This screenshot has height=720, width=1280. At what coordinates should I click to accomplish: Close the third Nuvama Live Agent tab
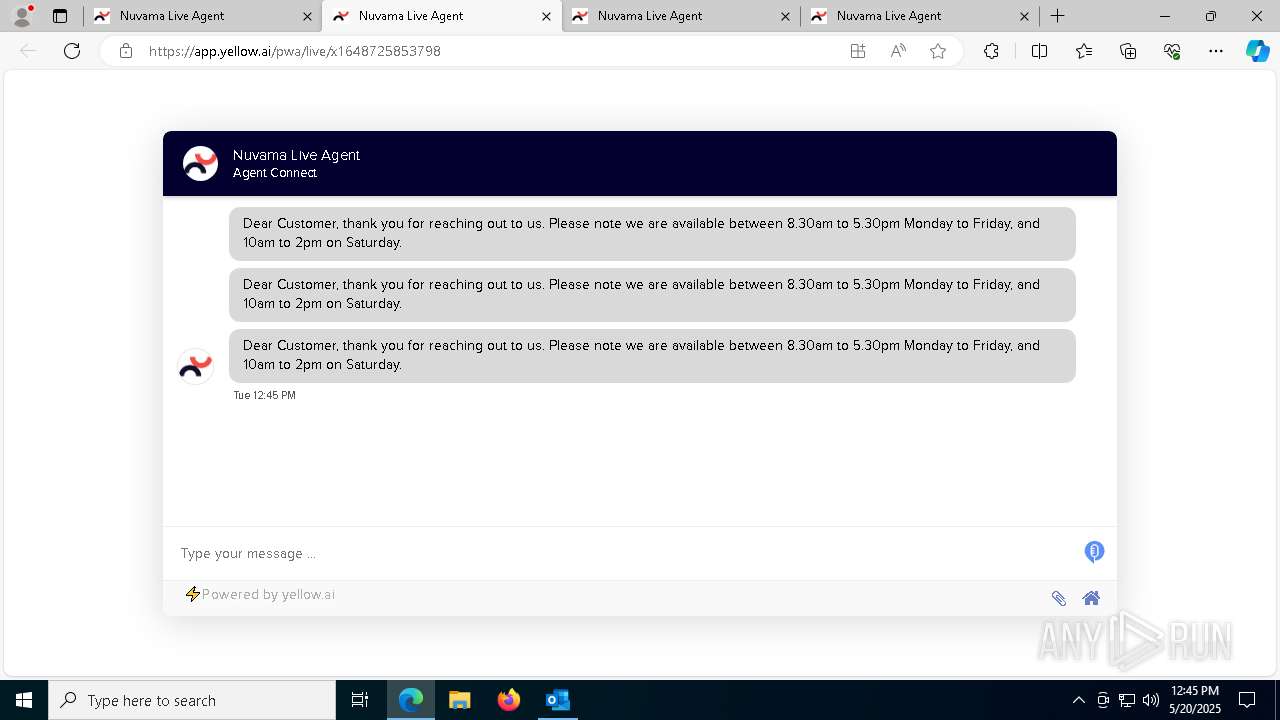(785, 16)
